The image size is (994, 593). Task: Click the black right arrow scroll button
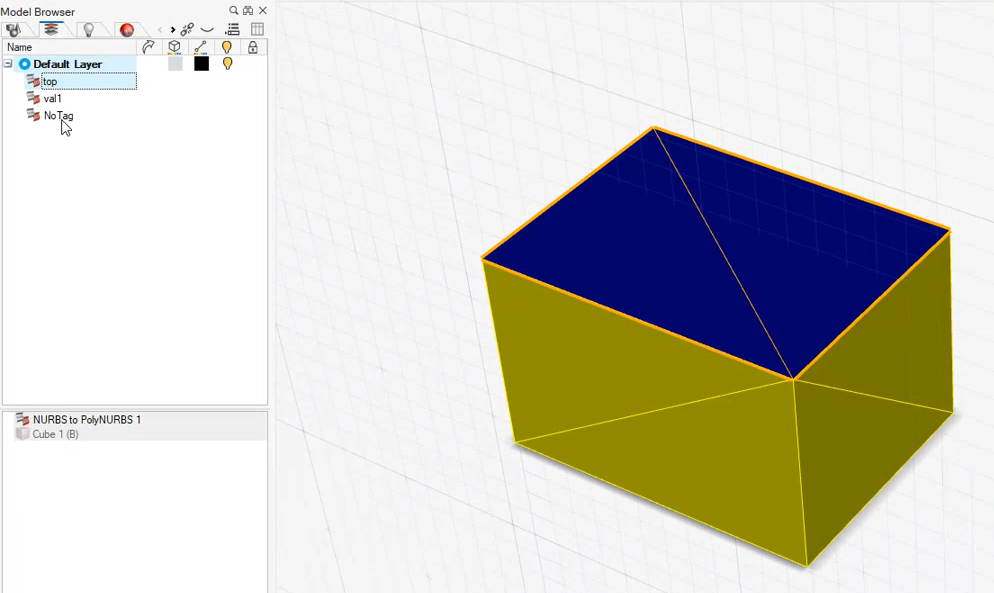(x=172, y=30)
